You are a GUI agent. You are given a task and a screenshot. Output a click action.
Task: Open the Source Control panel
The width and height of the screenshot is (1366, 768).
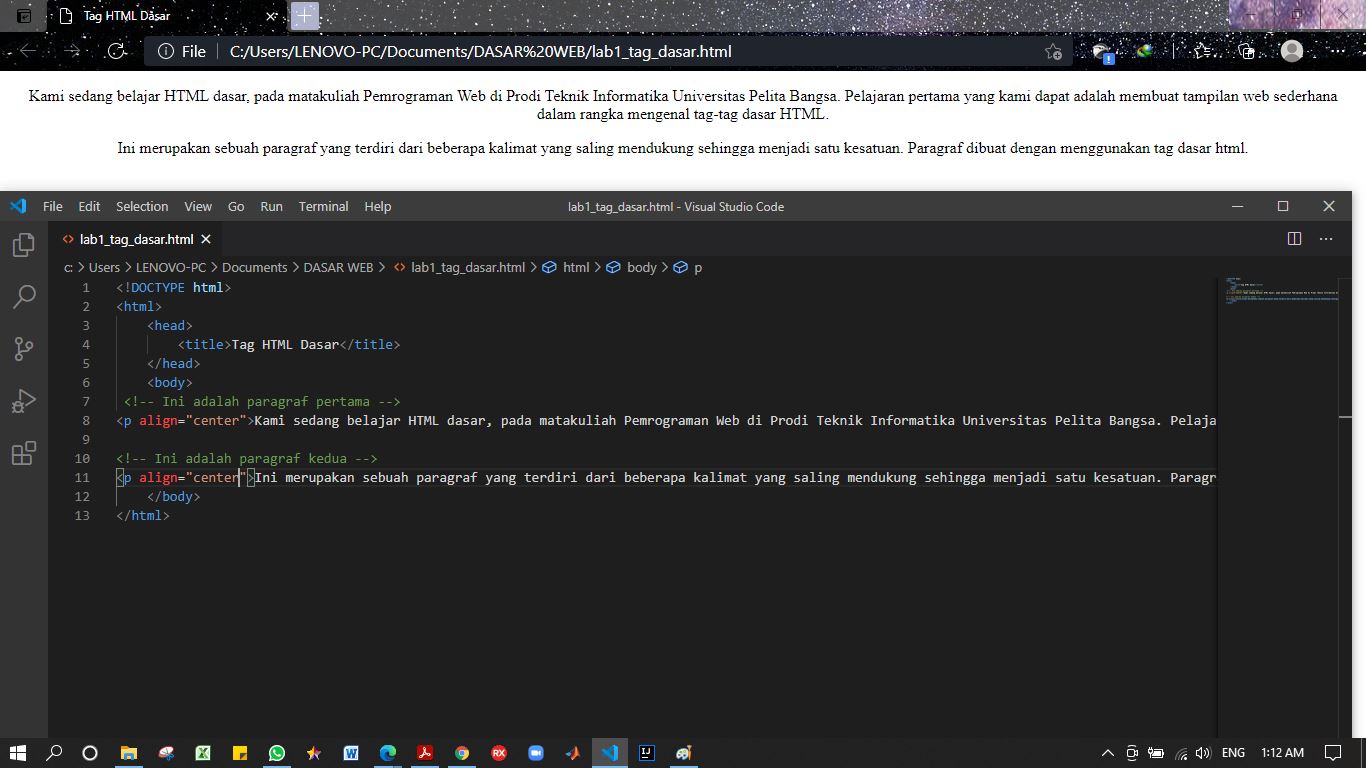tap(24, 348)
